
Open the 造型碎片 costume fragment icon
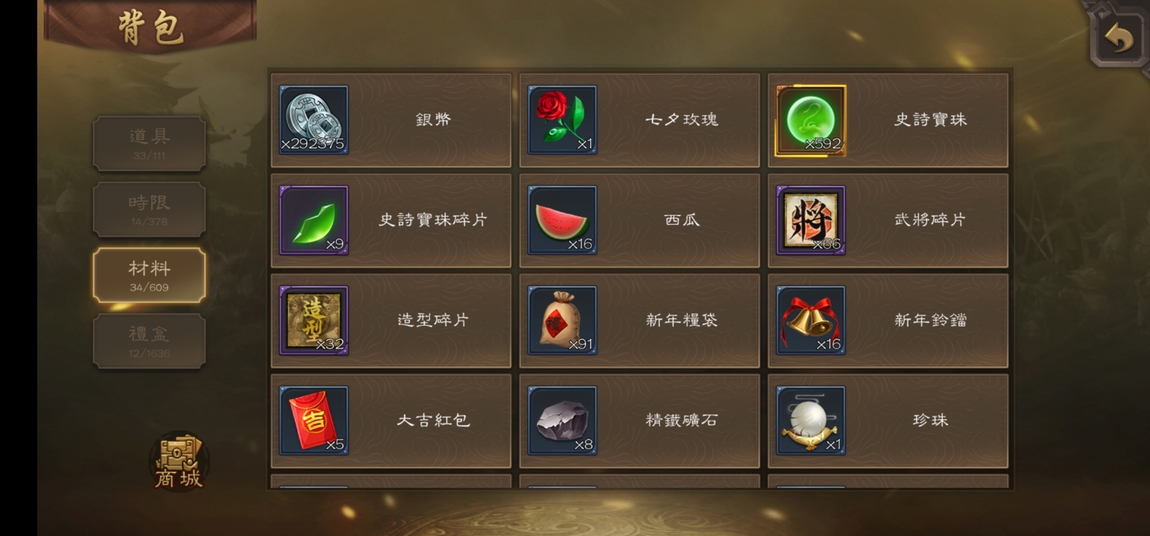tap(314, 320)
